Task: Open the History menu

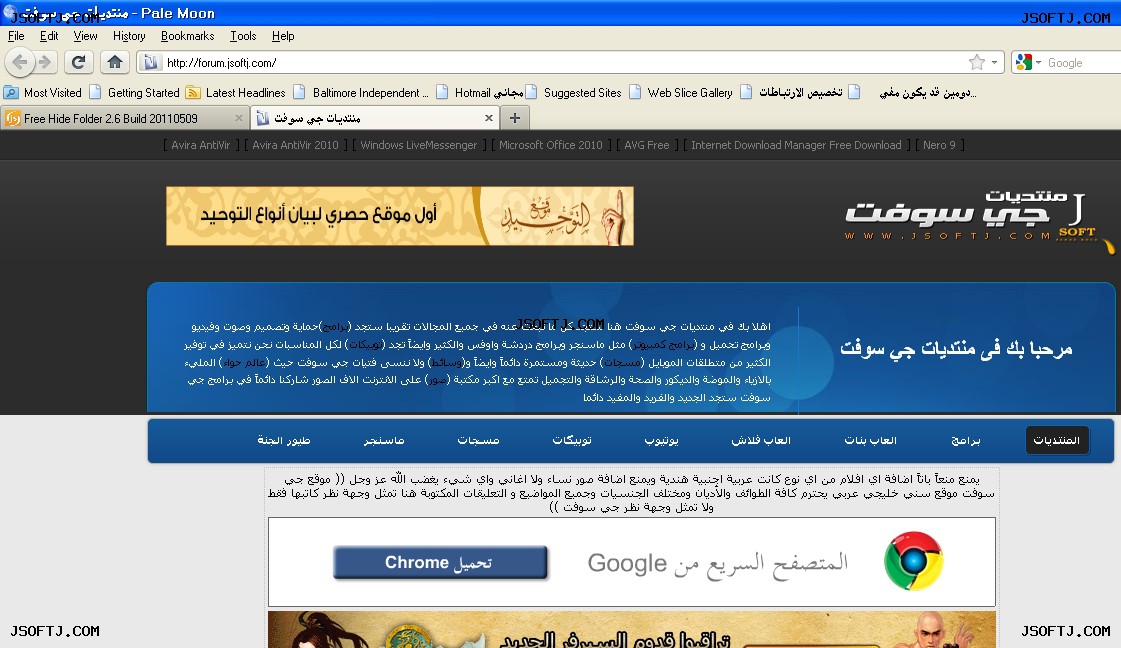Action: (129, 36)
